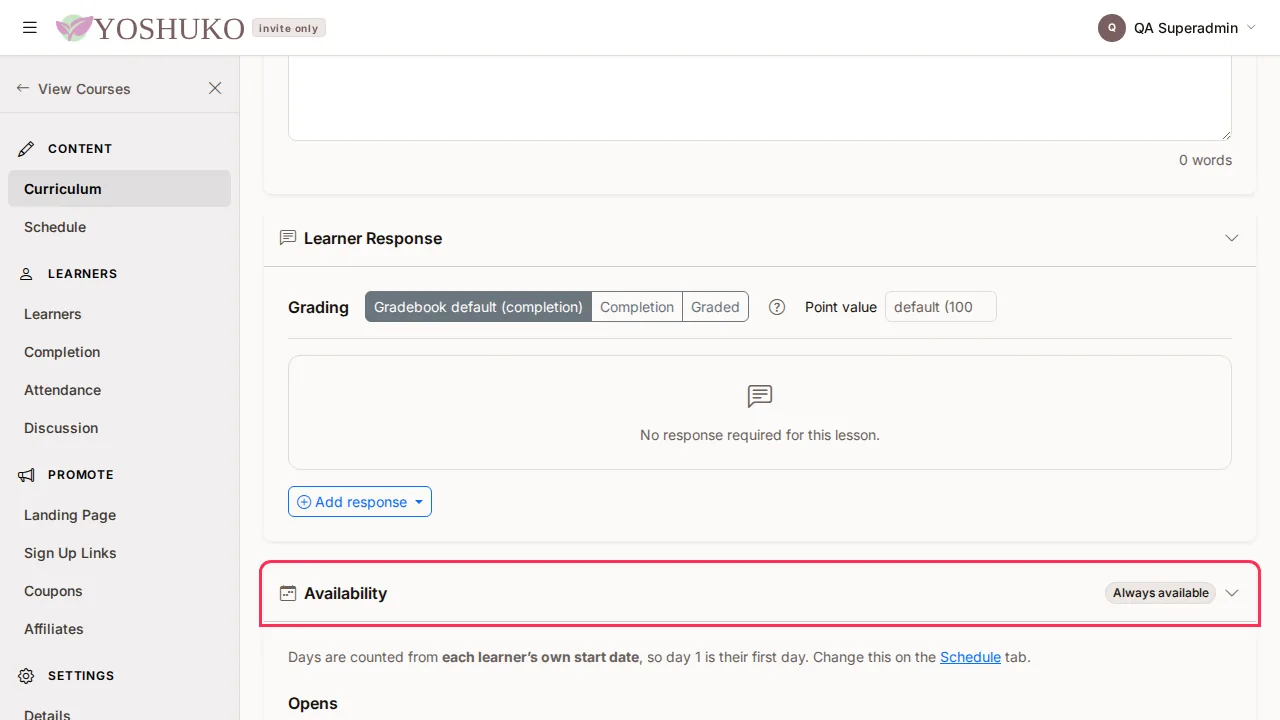The width and height of the screenshot is (1280, 720).
Task: Open the Learners sidebar item
Action: click(x=119, y=314)
